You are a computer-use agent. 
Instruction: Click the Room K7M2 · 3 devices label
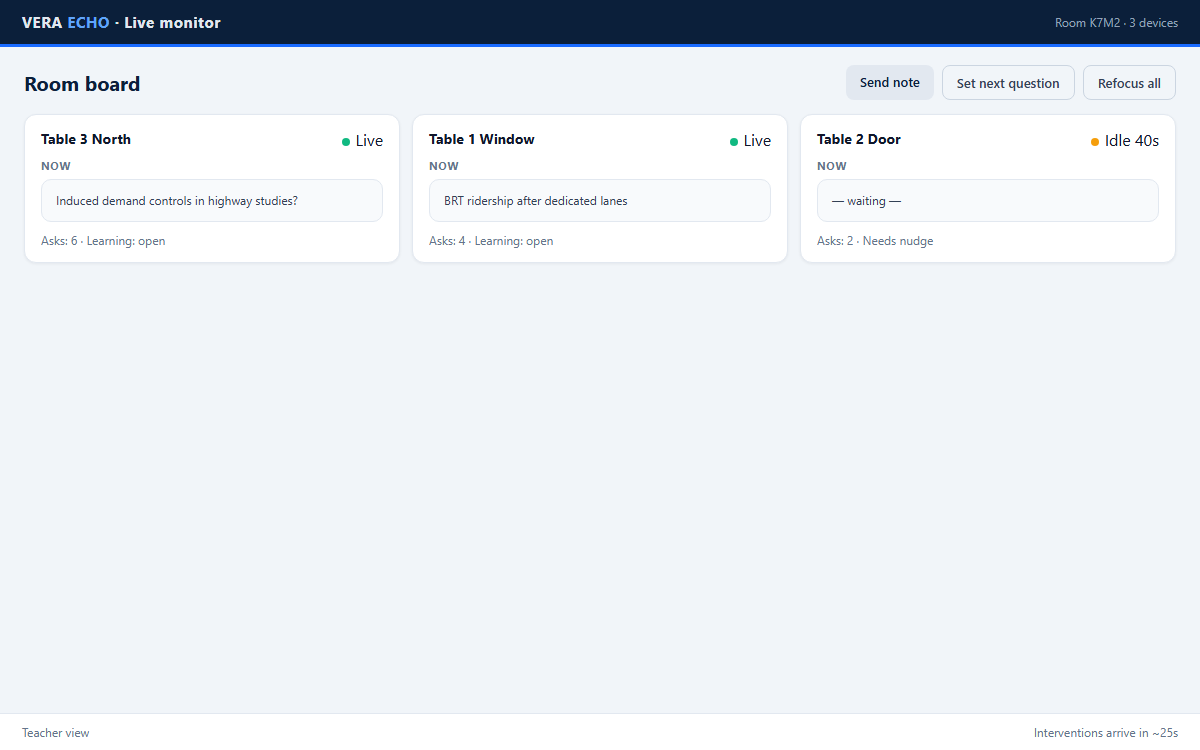pos(1116,23)
